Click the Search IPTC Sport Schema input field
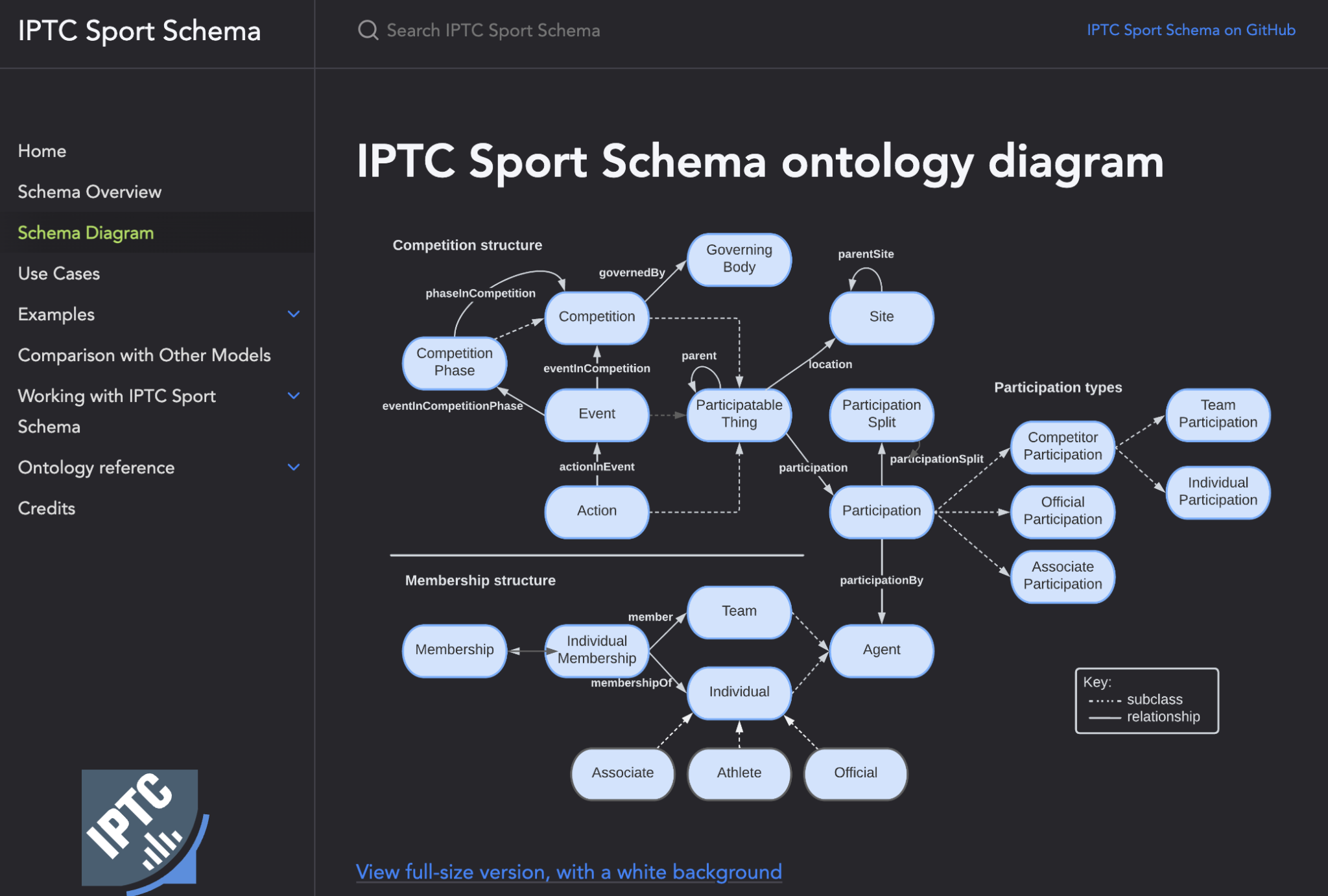Screen dimensions: 1328x896 pyautogui.click(x=493, y=30)
